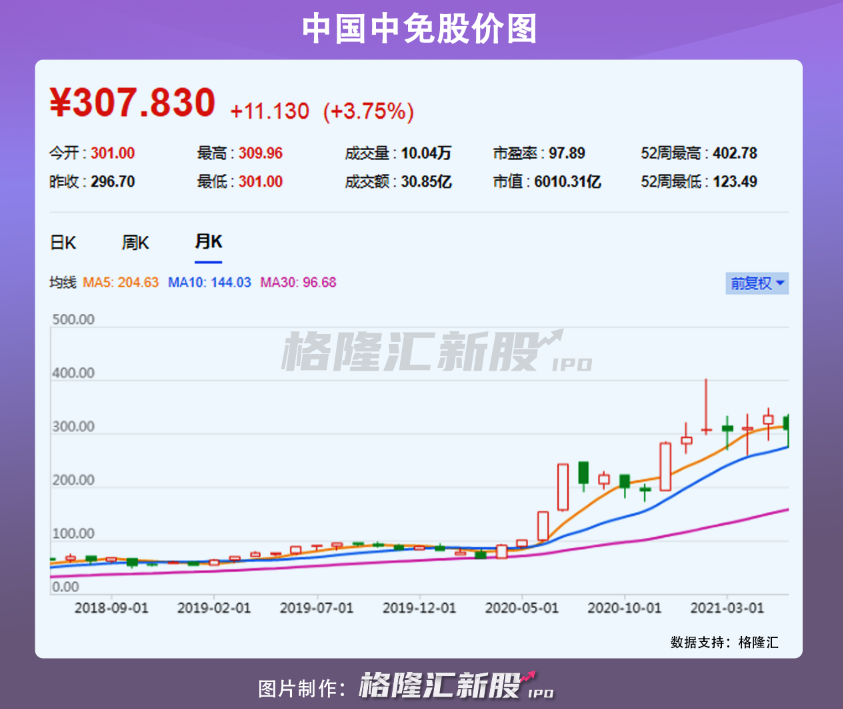
Task: Click the 市盈率 97.89 P/E value
Action: pos(539,153)
